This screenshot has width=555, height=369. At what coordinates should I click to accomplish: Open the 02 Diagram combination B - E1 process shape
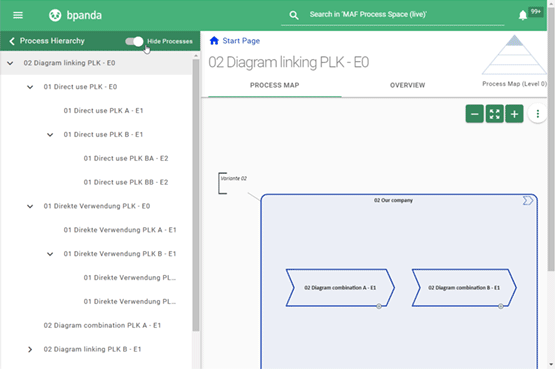pyautogui.click(x=464, y=288)
